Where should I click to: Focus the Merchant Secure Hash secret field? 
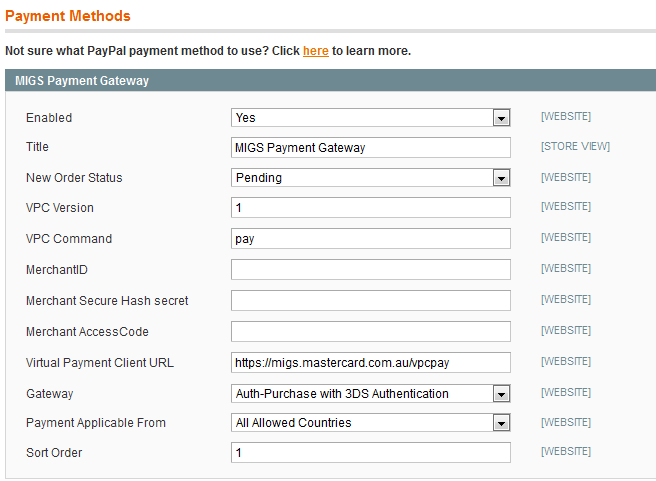371,300
